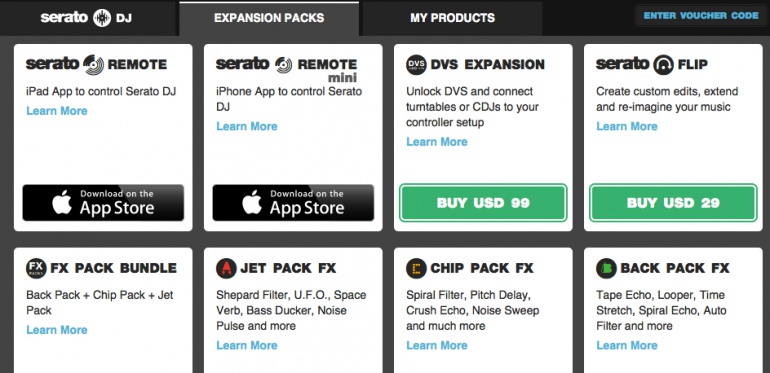Click the Serato DJ logo icon

click(x=102, y=18)
